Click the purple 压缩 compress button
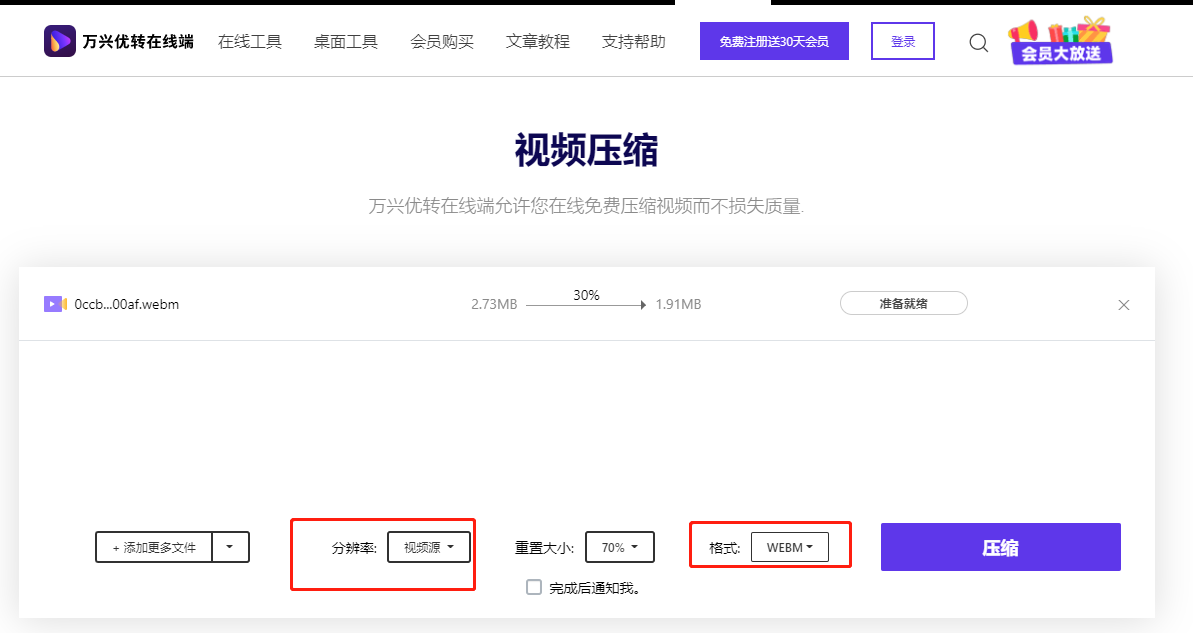 point(1000,547)
